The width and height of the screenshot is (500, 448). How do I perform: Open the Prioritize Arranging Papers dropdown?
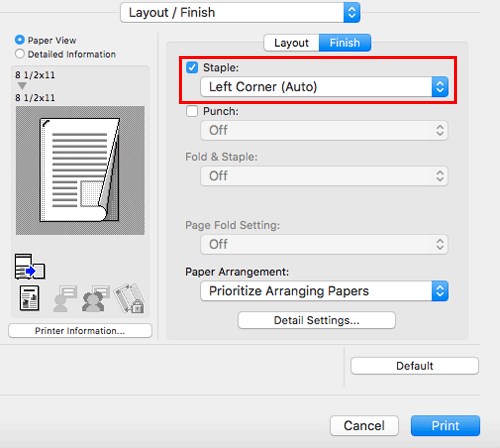(324, 291)
